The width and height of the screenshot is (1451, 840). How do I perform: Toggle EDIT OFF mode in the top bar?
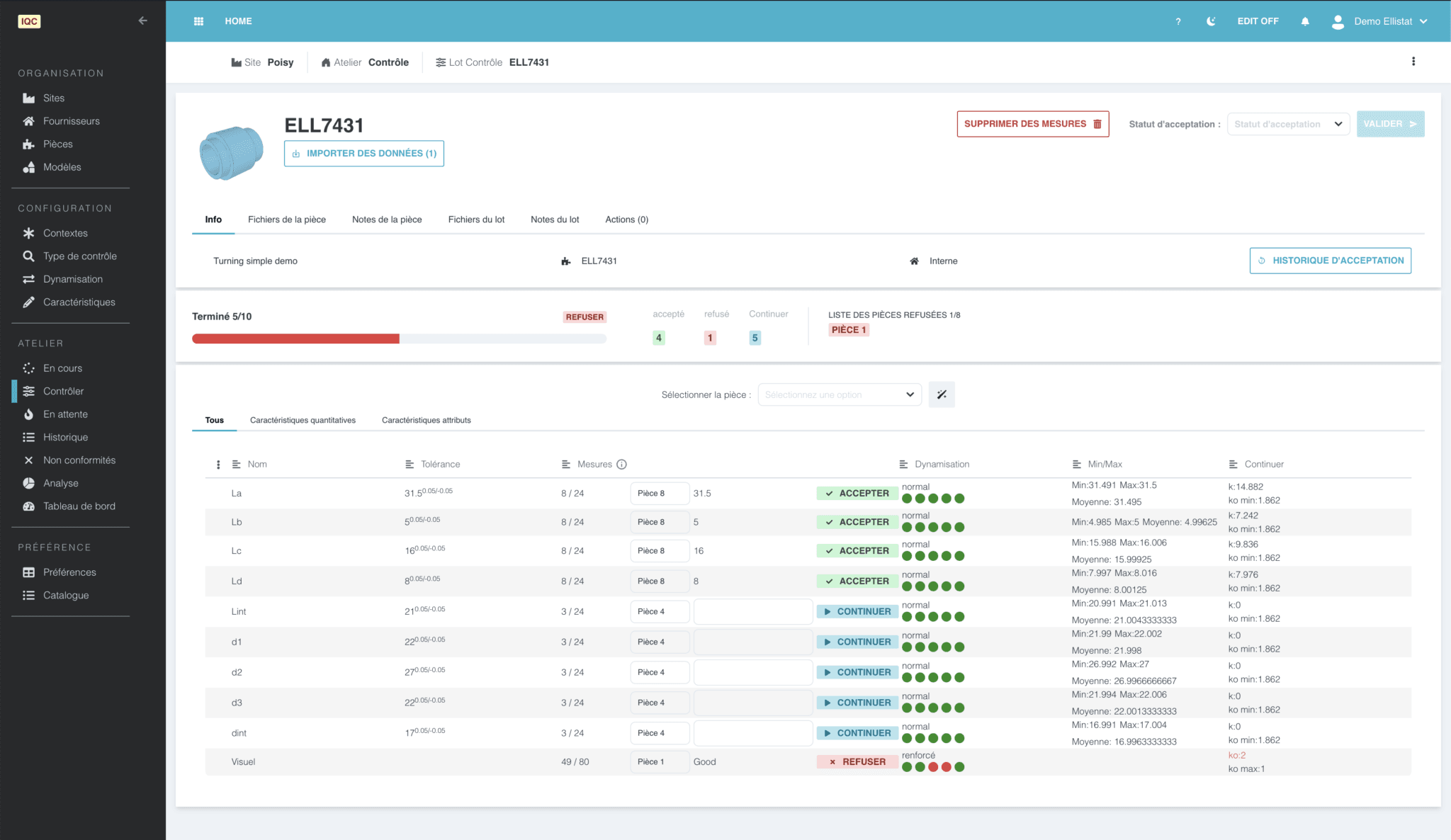click(x=1258, y=21)
